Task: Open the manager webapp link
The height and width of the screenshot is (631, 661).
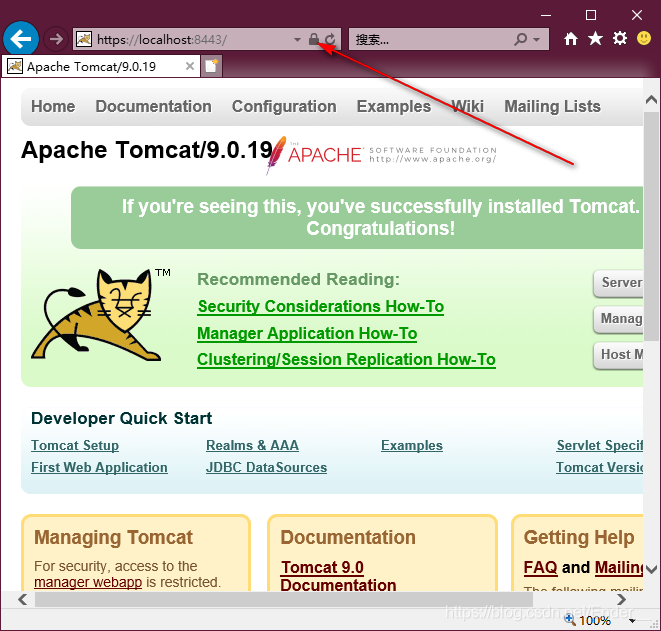Action: click(x=88, y=582)
